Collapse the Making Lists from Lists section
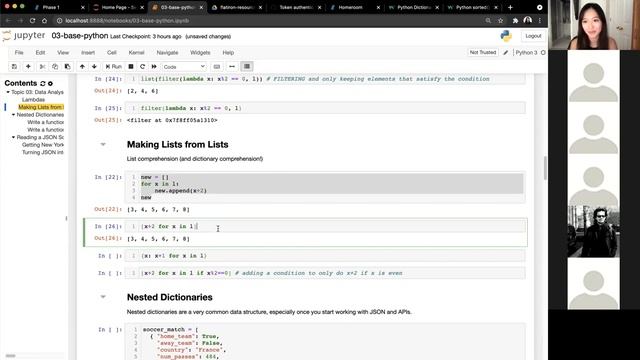This screenshot has width=640, height=360. coord(103,144)
